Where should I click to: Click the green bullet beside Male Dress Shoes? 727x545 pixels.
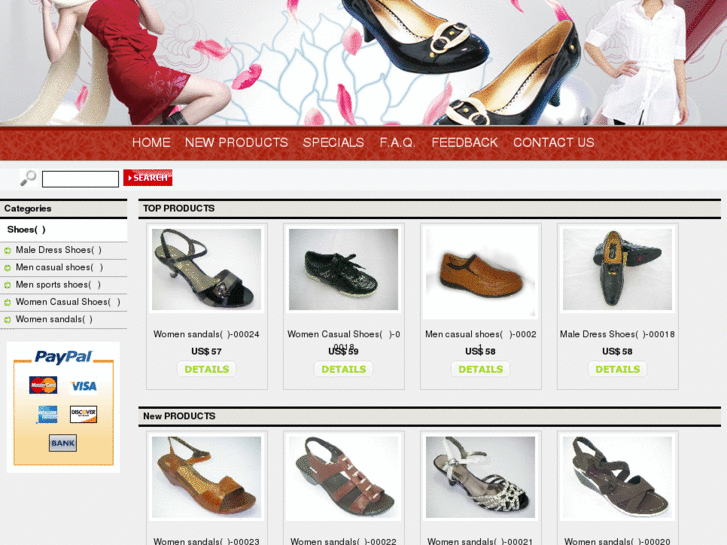tap(7, 250)
